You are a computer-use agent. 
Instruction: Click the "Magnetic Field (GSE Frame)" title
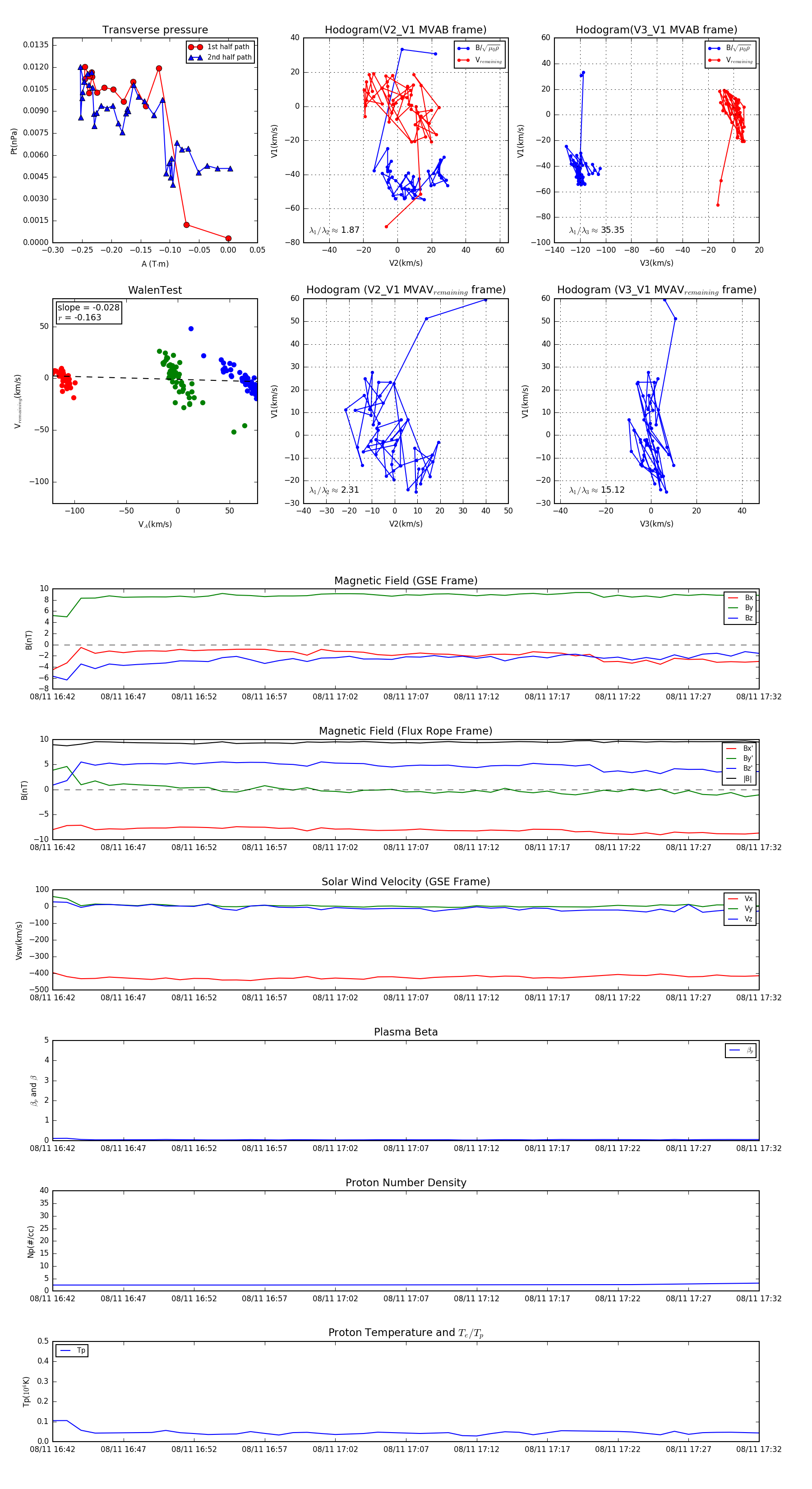click(x=406, y=581)
